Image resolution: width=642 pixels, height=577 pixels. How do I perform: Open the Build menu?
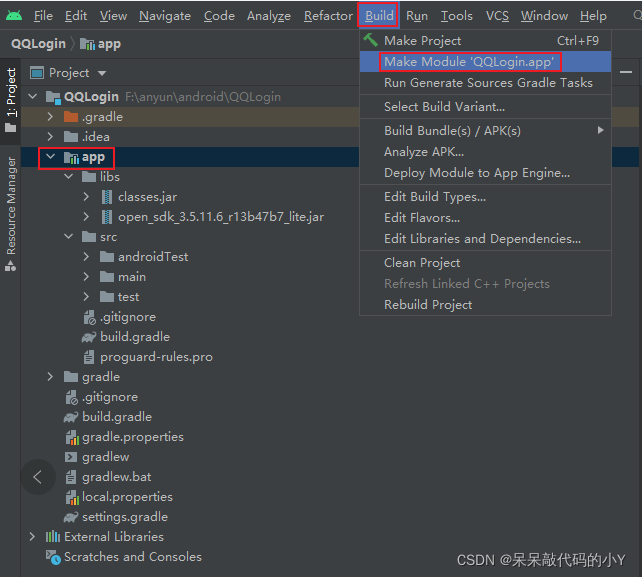pyautogui.click(x=379, y=16)
